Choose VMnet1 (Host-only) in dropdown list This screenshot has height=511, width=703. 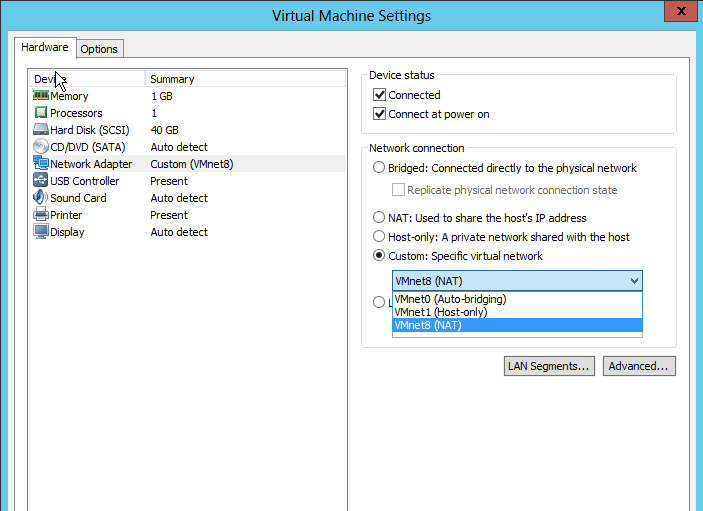442,312
